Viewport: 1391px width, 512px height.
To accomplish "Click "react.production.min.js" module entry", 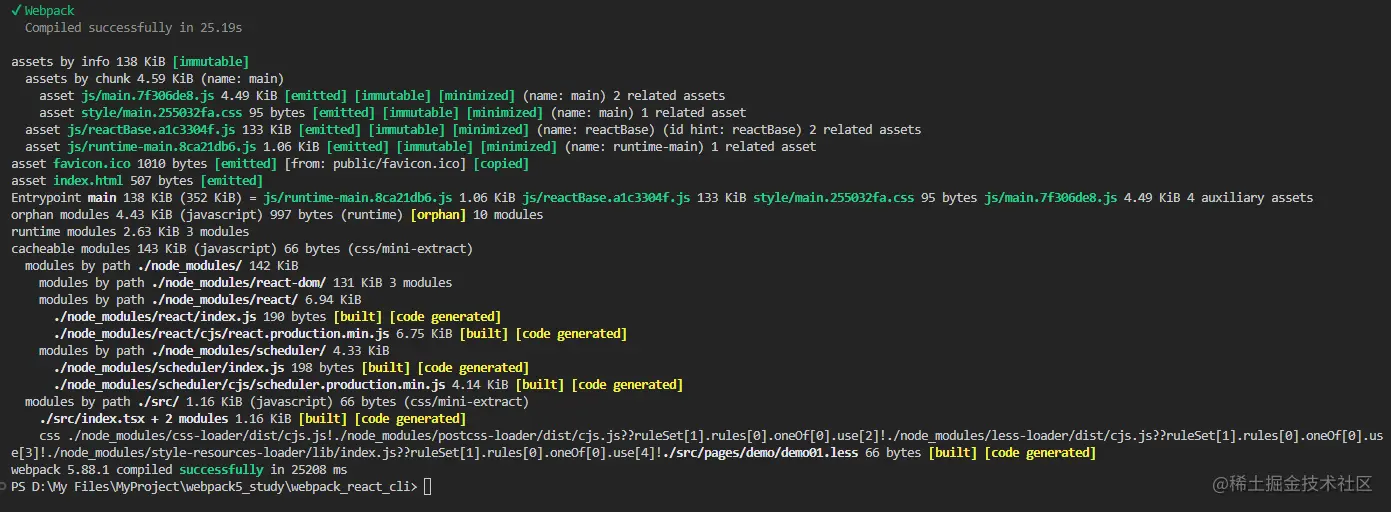I will 221,333.
